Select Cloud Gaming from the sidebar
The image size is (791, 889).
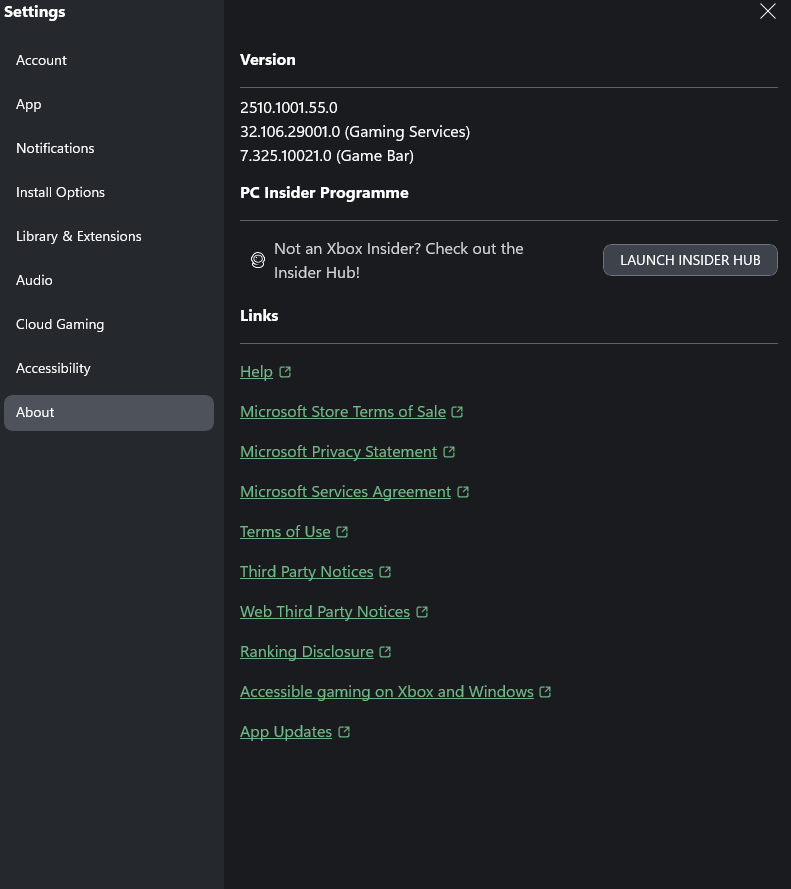pos(60,324)
